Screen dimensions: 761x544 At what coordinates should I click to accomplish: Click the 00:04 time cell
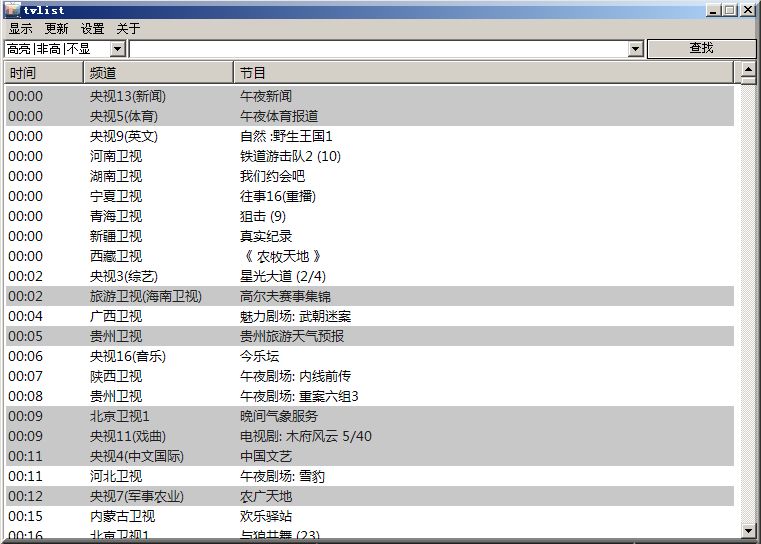click(25, 316)
